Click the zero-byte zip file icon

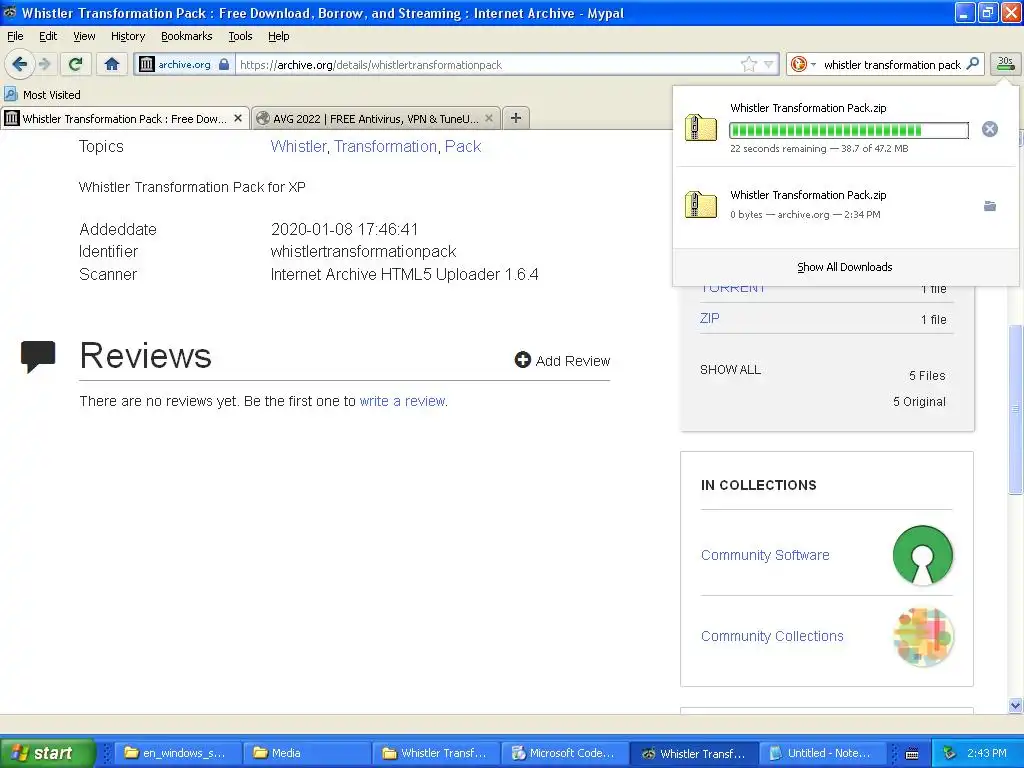pyautogui.click(x=700, y=204)
